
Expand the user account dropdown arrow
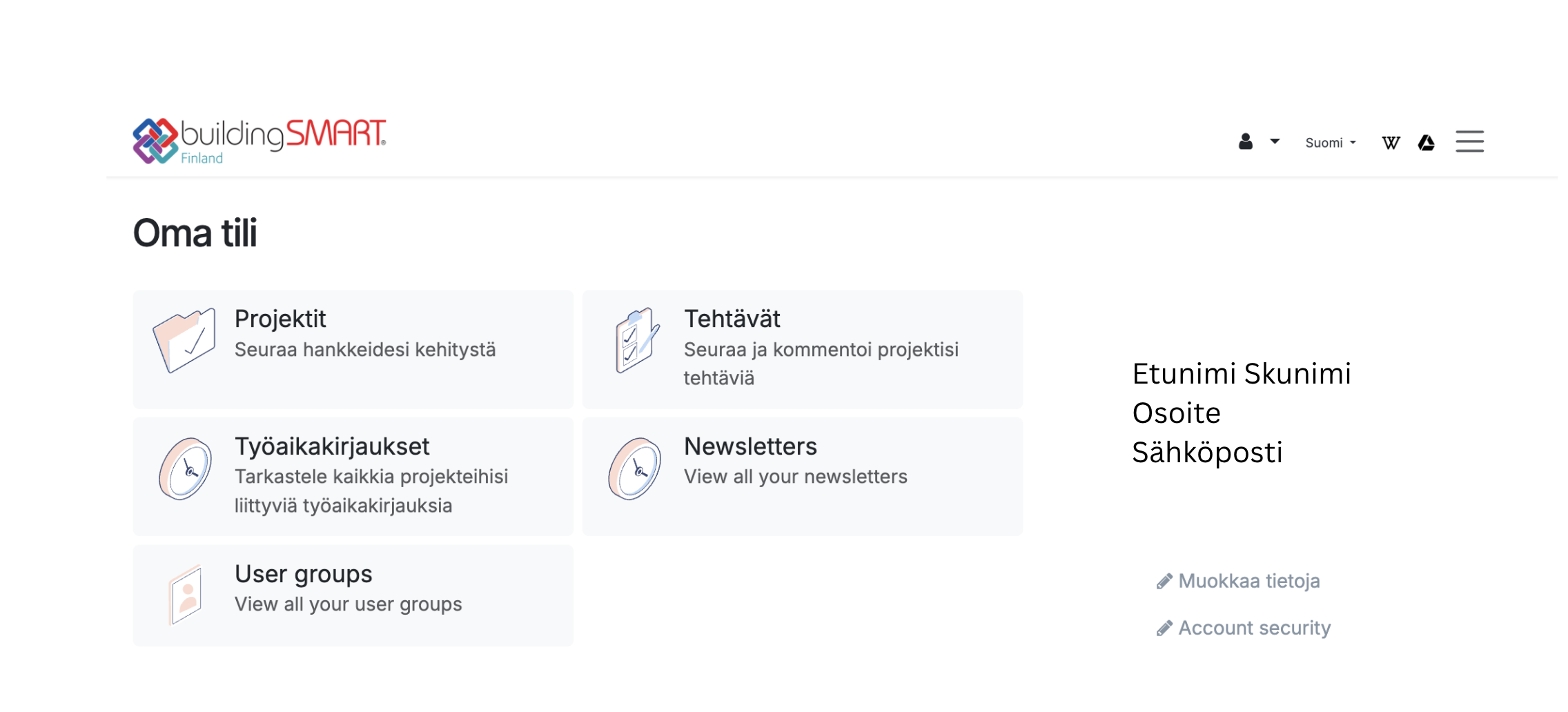pyautogui.click(x=1275, y=142)
